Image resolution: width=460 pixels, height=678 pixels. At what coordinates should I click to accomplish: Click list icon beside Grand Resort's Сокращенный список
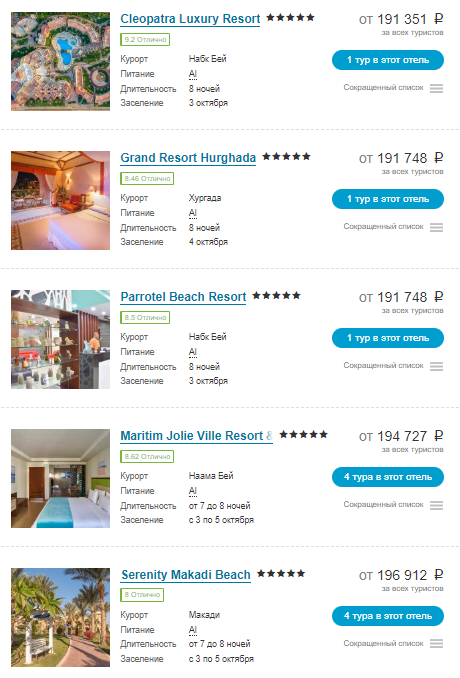[x=436, y=227]
